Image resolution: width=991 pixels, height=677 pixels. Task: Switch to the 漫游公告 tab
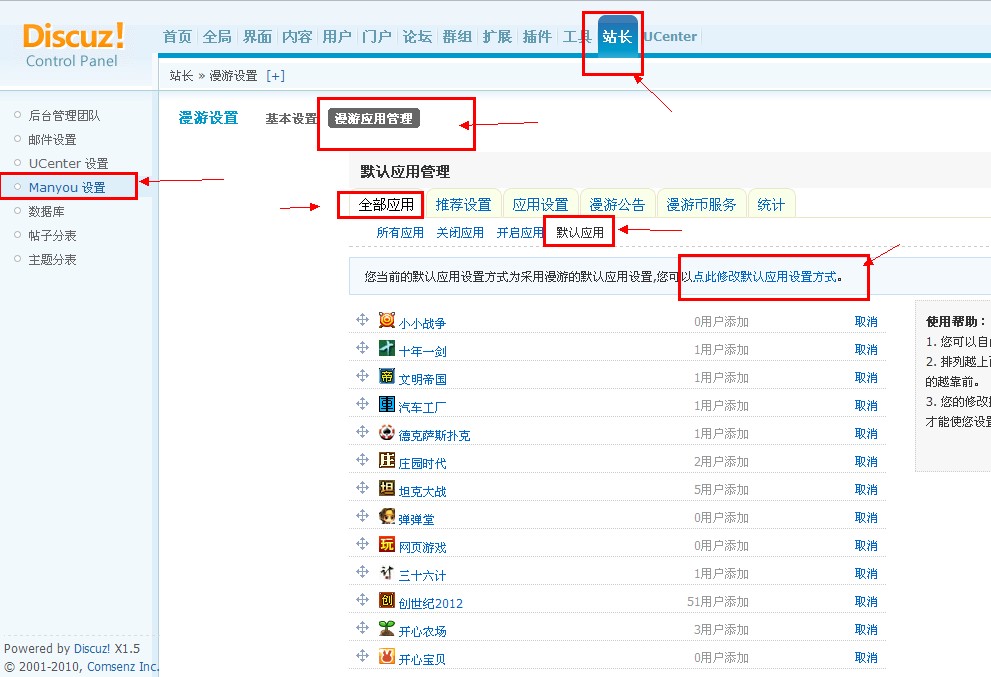coord(617,205)
